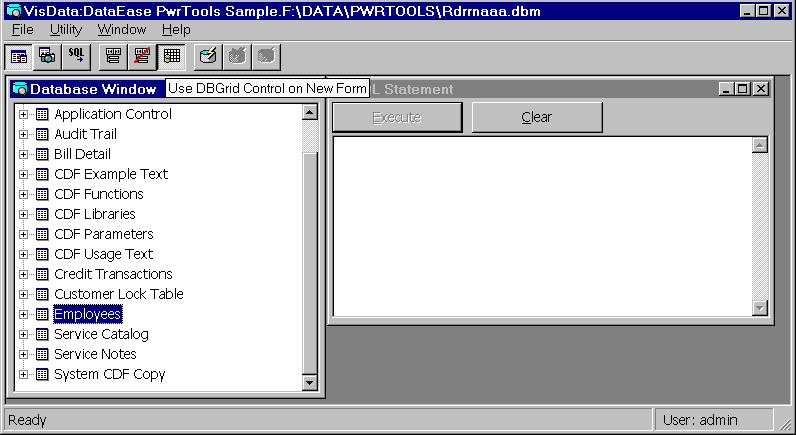Viewport: 796px width, 435px height.
Task: Click the Service Catalog table icon
Action: (x=43, y=334)
